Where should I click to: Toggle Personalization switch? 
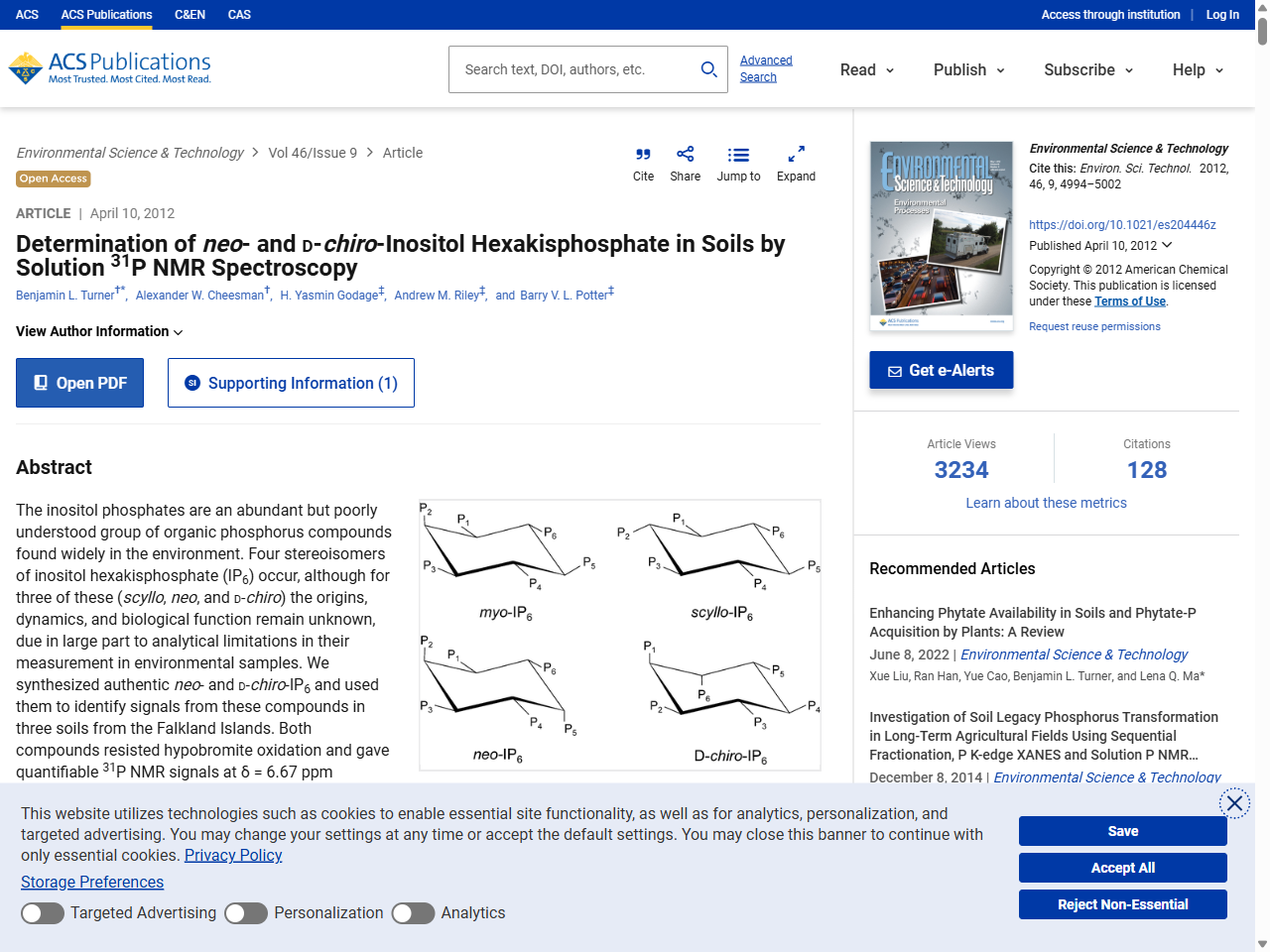tap(246, 913)
